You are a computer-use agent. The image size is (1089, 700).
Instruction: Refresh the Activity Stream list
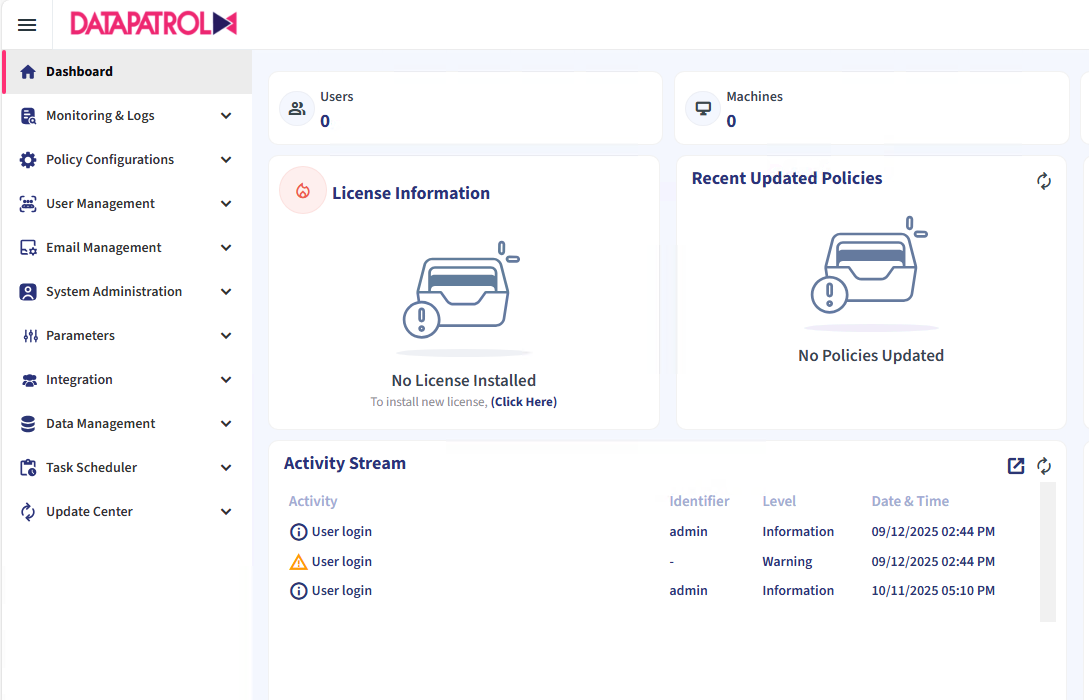pyautogui.click(x=1044, y=466)
